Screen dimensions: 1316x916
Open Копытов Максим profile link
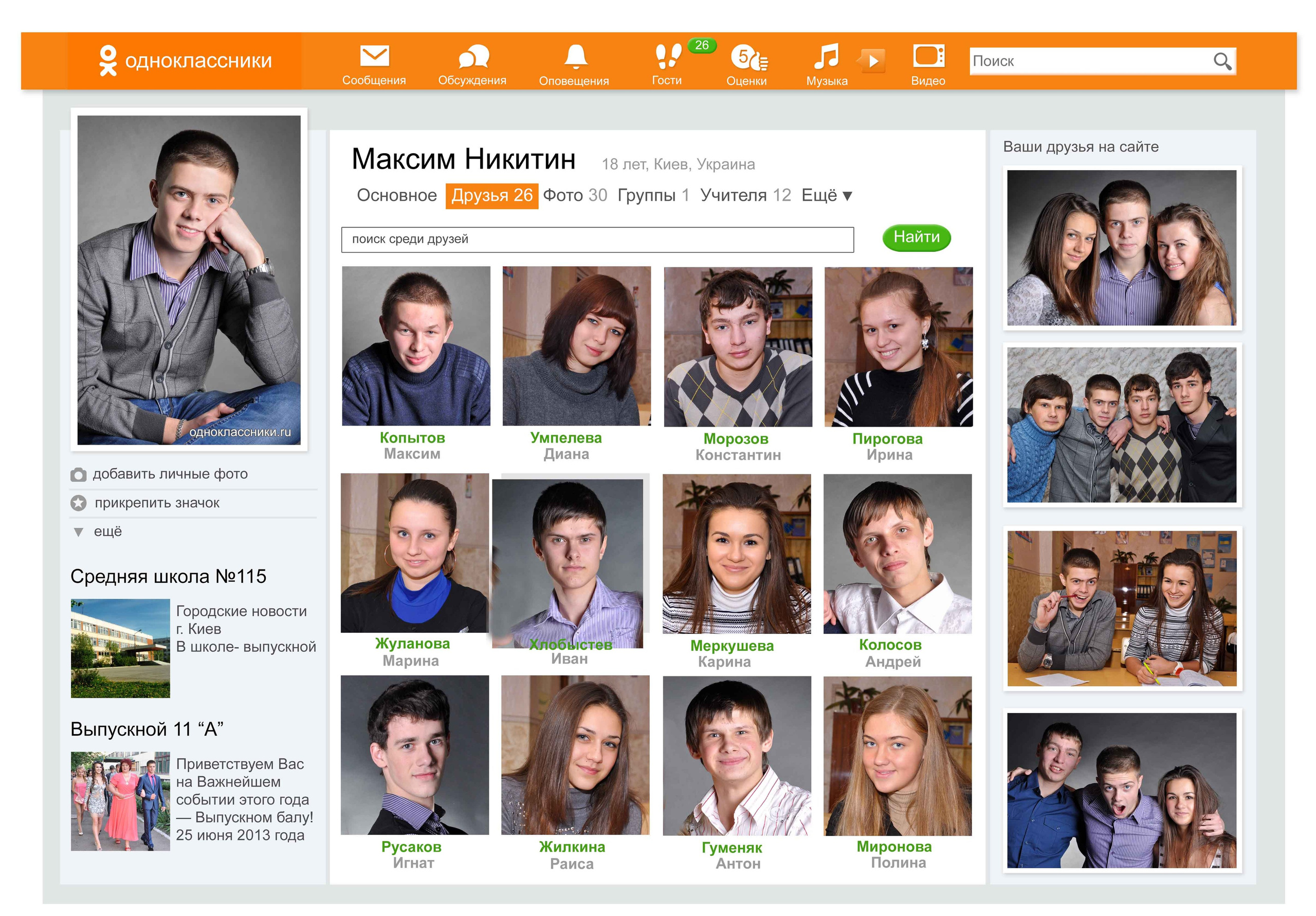click(412, 438)
